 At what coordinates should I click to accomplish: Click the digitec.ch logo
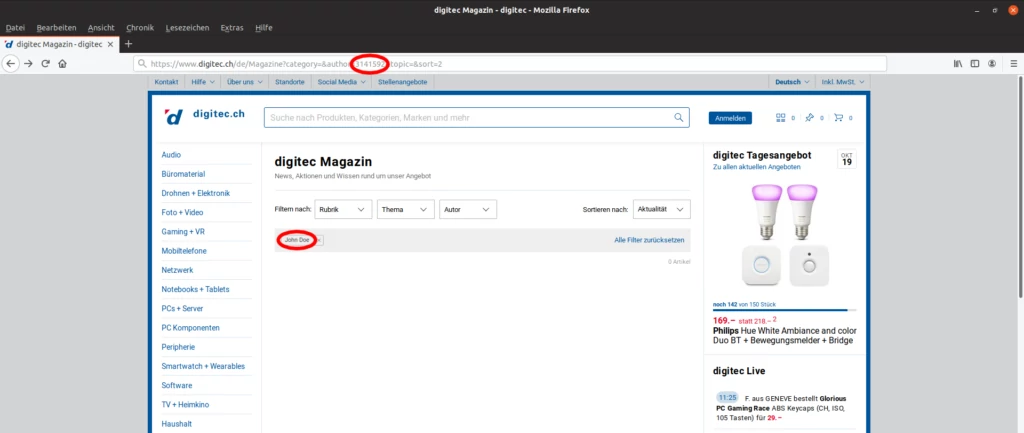(204, 116)
